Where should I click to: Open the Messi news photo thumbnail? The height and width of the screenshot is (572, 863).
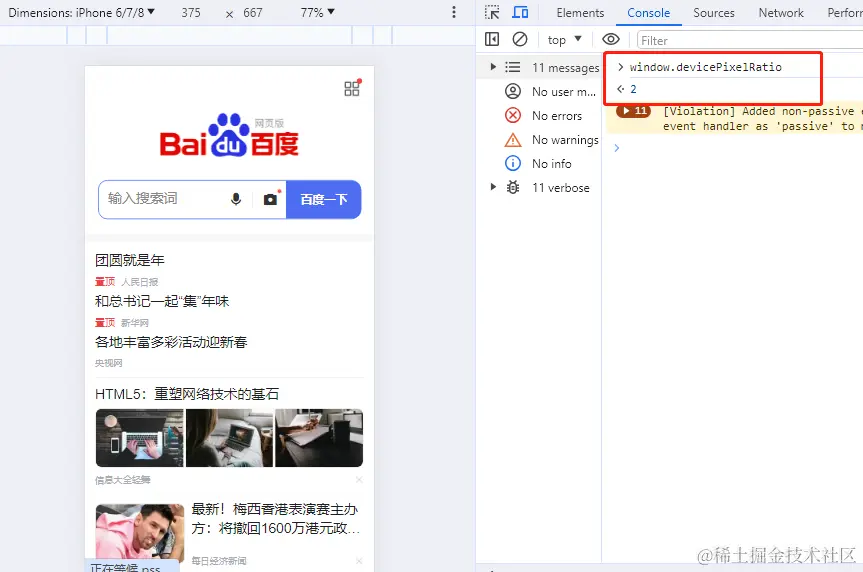(x=140, y=531)
